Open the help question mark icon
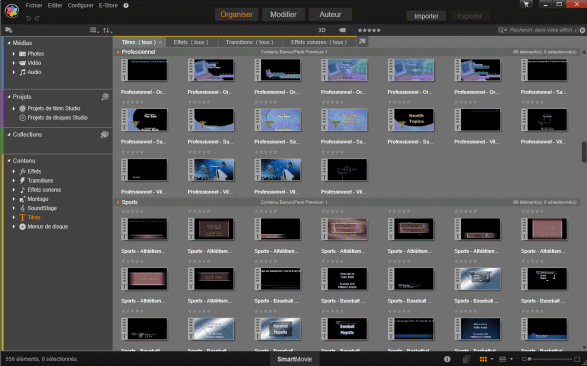This screenshot has width=587, height=366. coord(126,6)
